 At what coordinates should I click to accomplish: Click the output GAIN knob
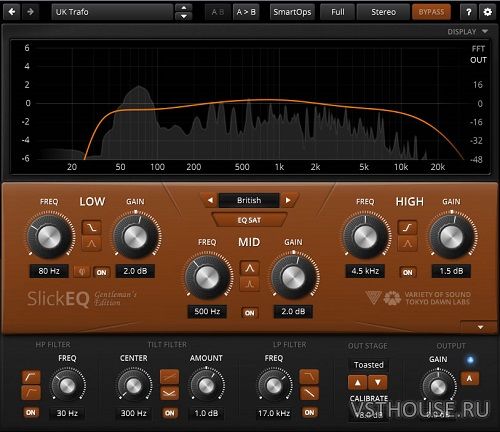pyautogui.click(x=438, y=386)
